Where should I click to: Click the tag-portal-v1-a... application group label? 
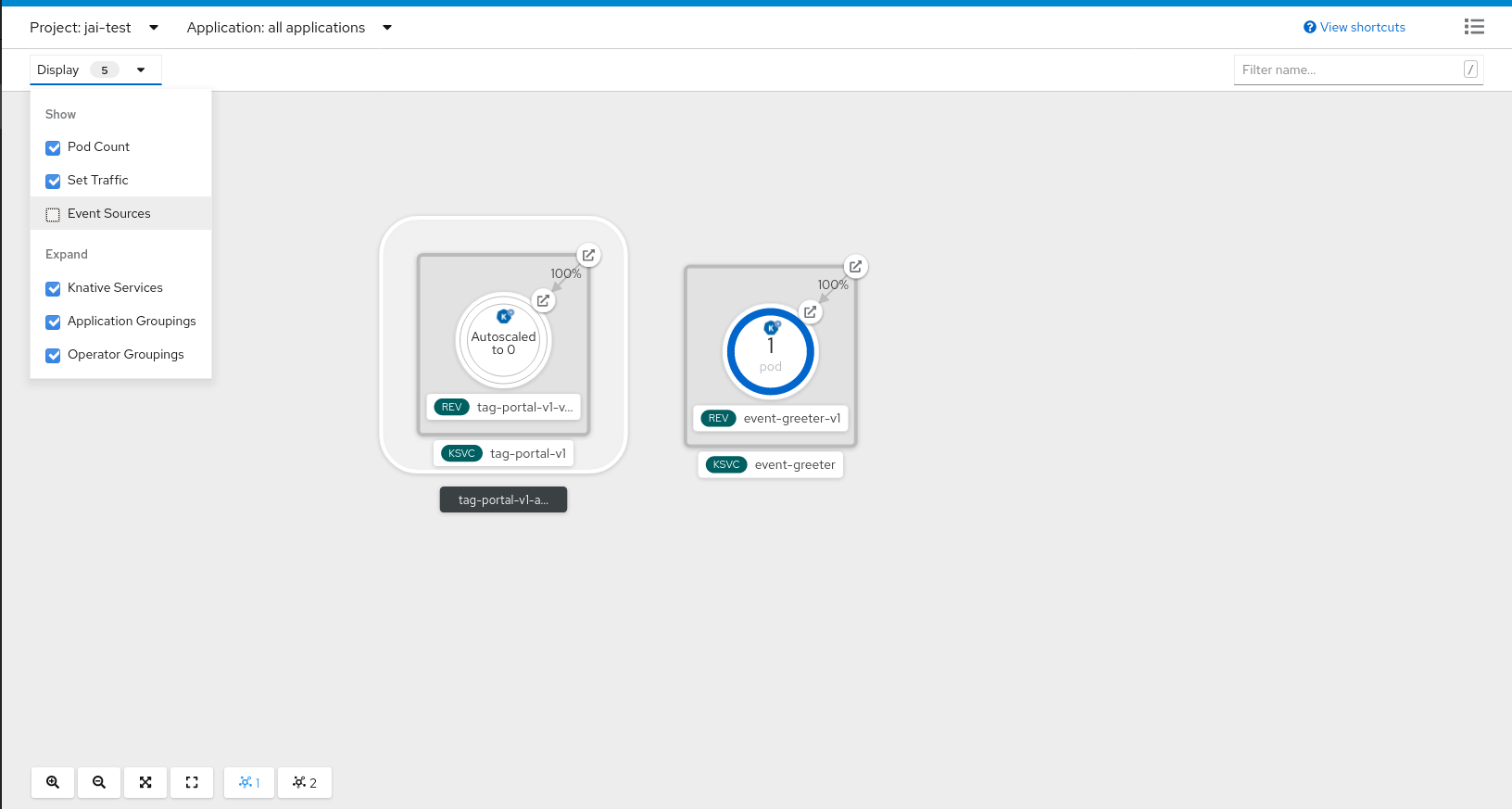point(503,499)
